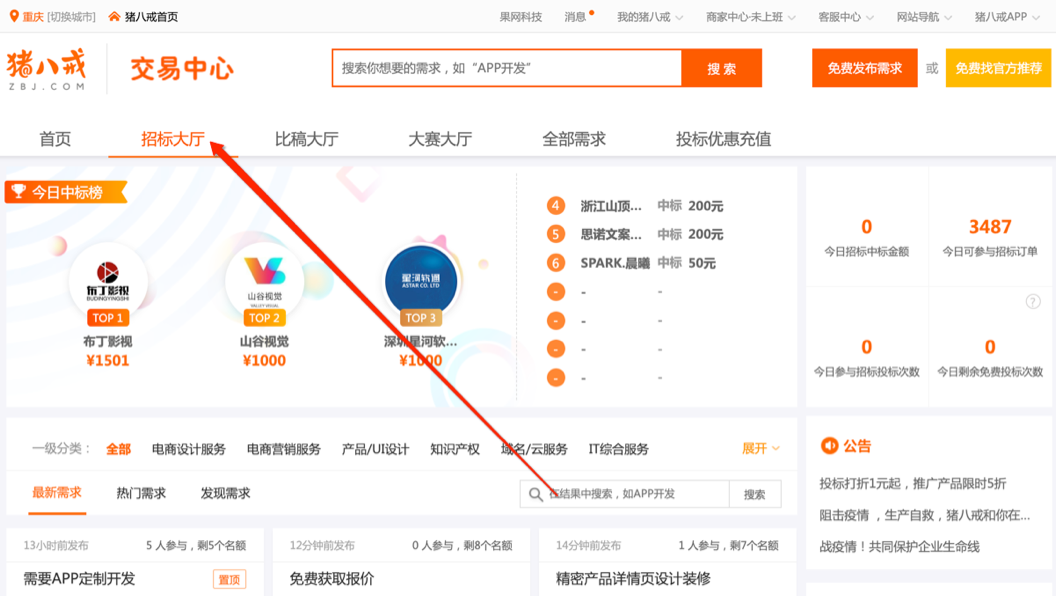The height and width of the screenshot is (596, 1056).
Task: Open the 大赛大厅 tab
Action: [440, 139]
